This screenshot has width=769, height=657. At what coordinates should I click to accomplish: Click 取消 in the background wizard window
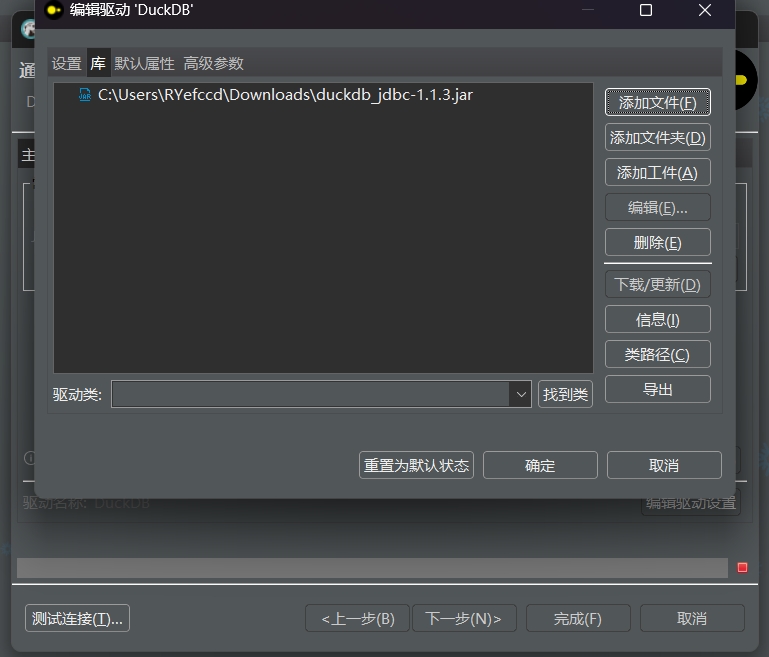[692, 618]
